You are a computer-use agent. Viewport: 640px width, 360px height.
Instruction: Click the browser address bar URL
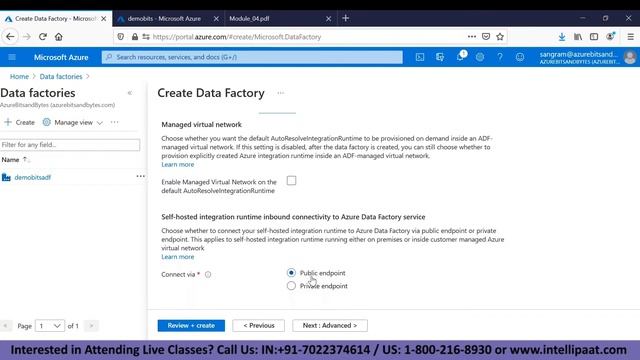[x=237, y=37]
